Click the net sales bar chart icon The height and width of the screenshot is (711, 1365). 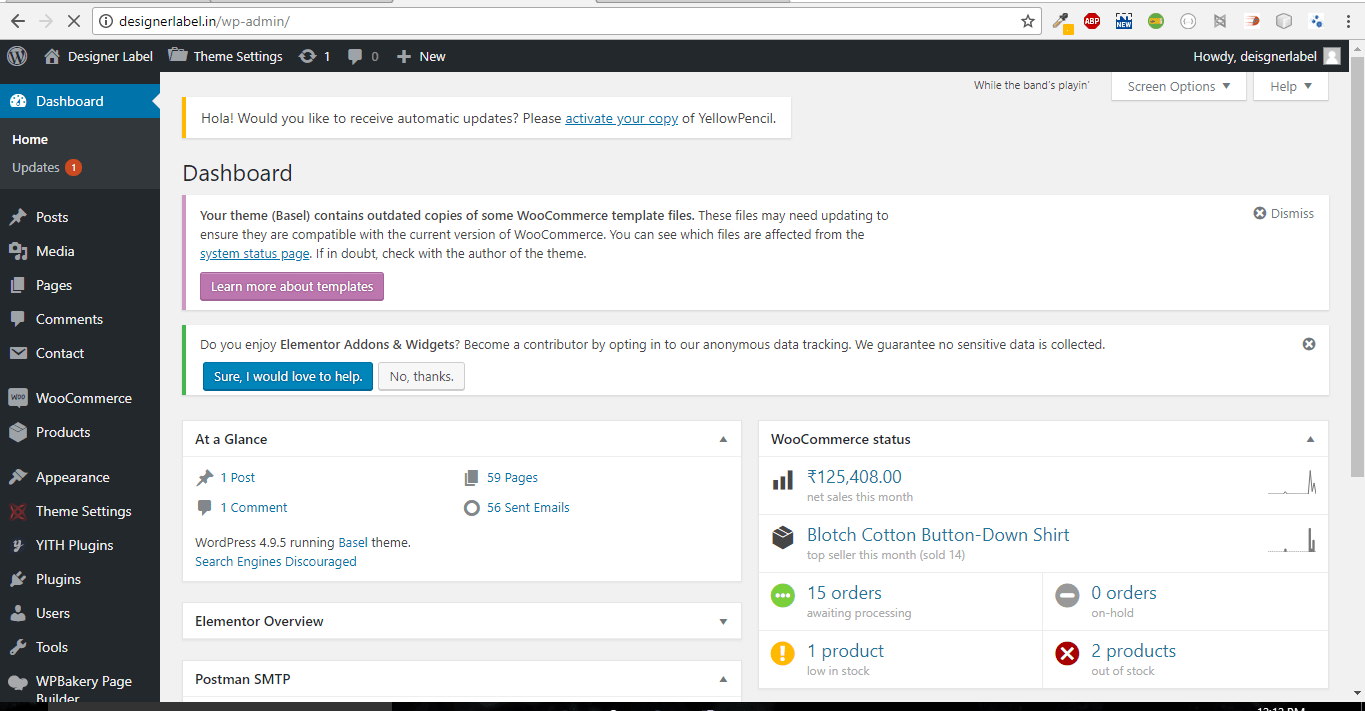tap(782, 481)
